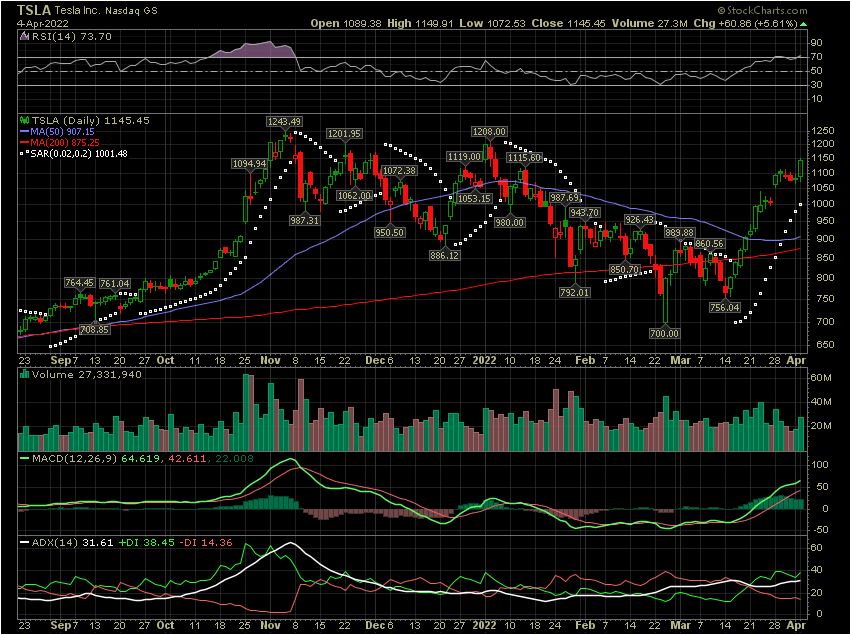850x635 pixels.
Task: Click the '950.50' price label
Action: (390, 232)
